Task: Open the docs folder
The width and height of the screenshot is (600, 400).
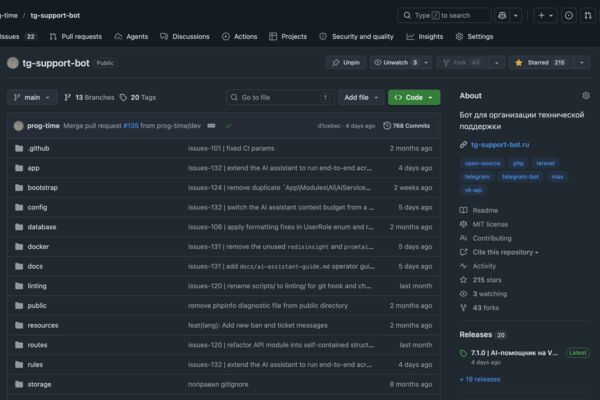Action: tap(35, 266)
